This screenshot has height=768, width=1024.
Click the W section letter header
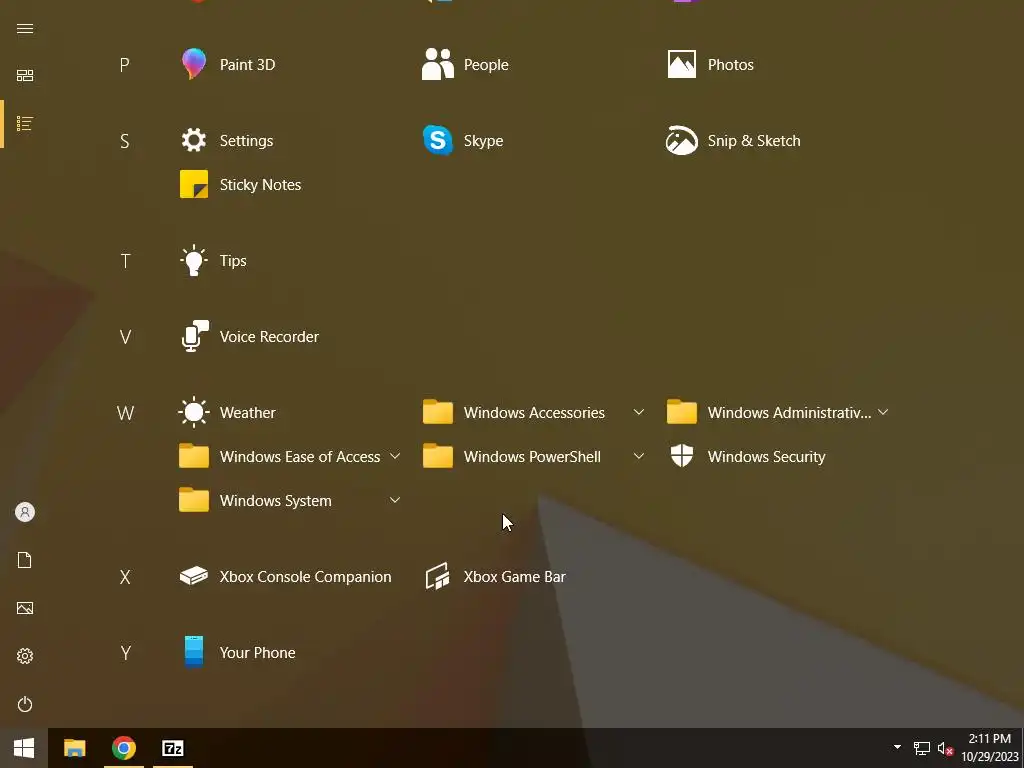[125, 413]
